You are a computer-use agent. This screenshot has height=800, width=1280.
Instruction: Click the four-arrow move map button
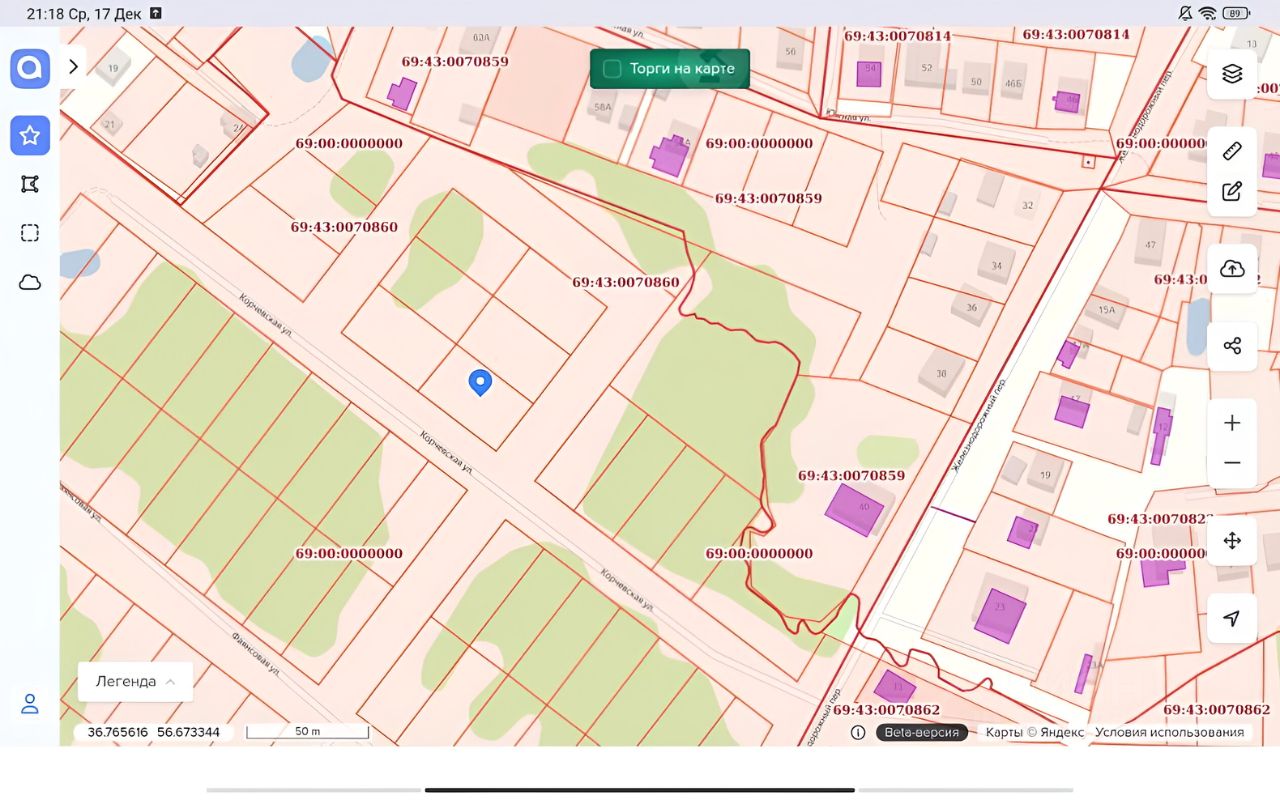1232,541
